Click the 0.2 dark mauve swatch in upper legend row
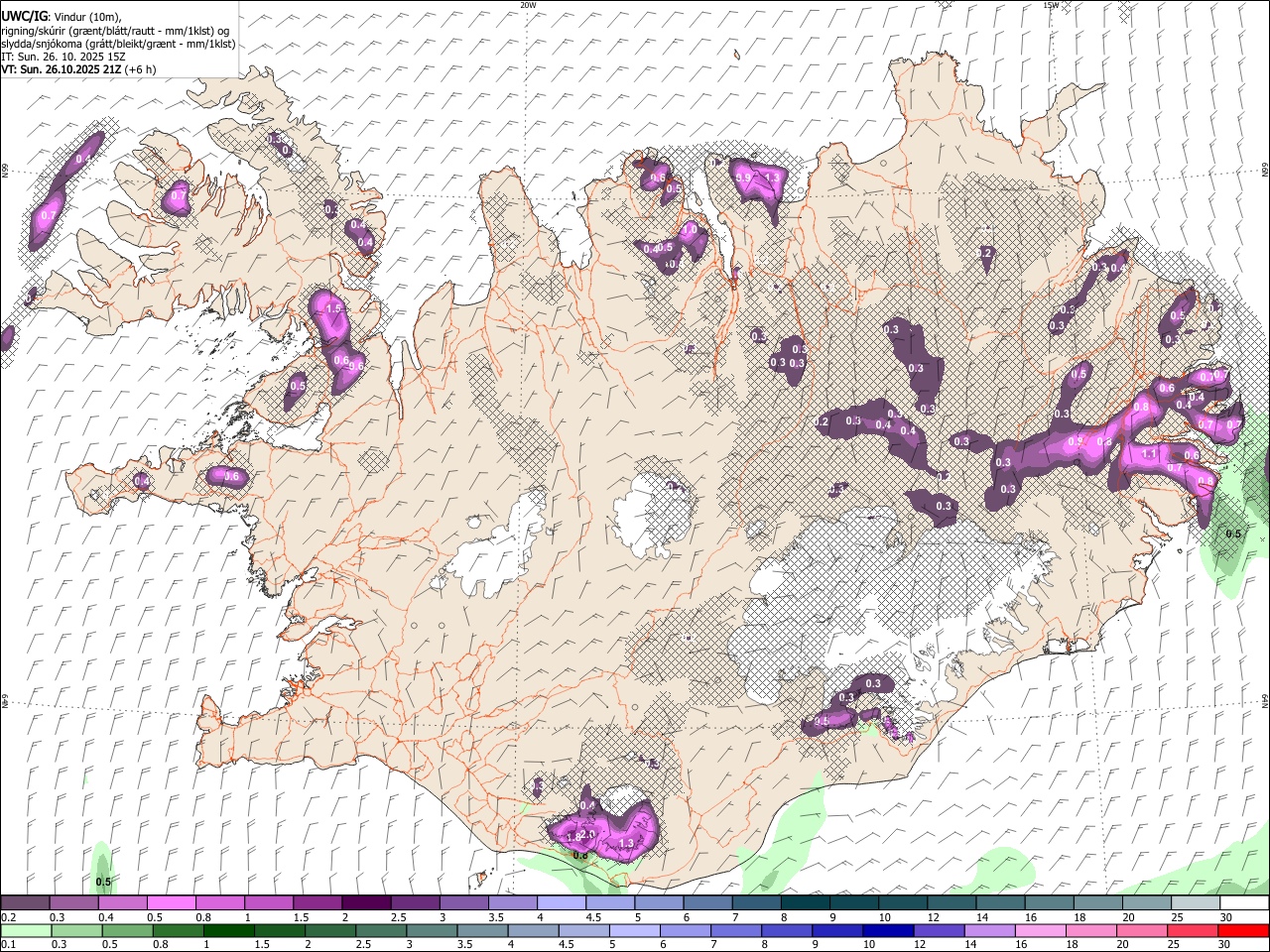This screenshot has width=1270, height=952. tap(25, 902)
